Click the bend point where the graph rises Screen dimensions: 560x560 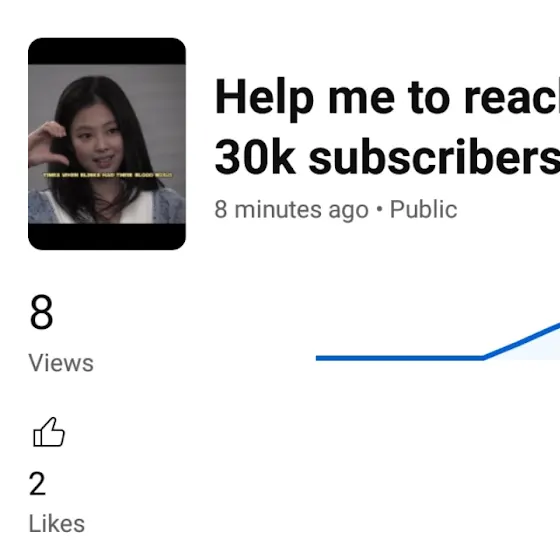click(x=484, y=358)
